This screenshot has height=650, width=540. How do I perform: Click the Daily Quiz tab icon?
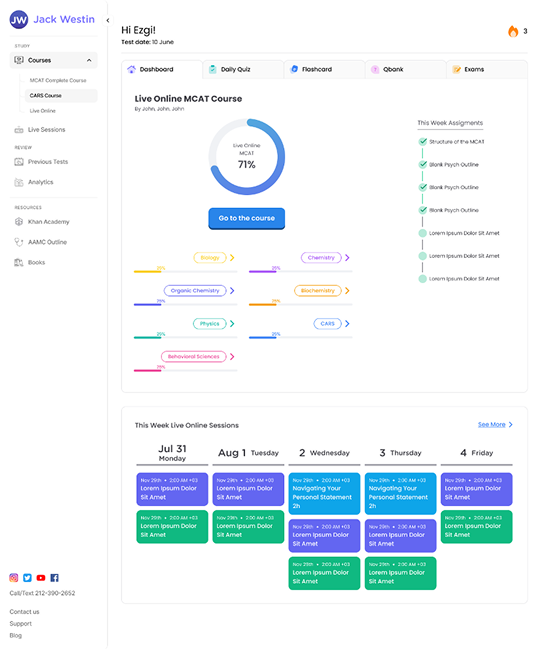[213, 69]
